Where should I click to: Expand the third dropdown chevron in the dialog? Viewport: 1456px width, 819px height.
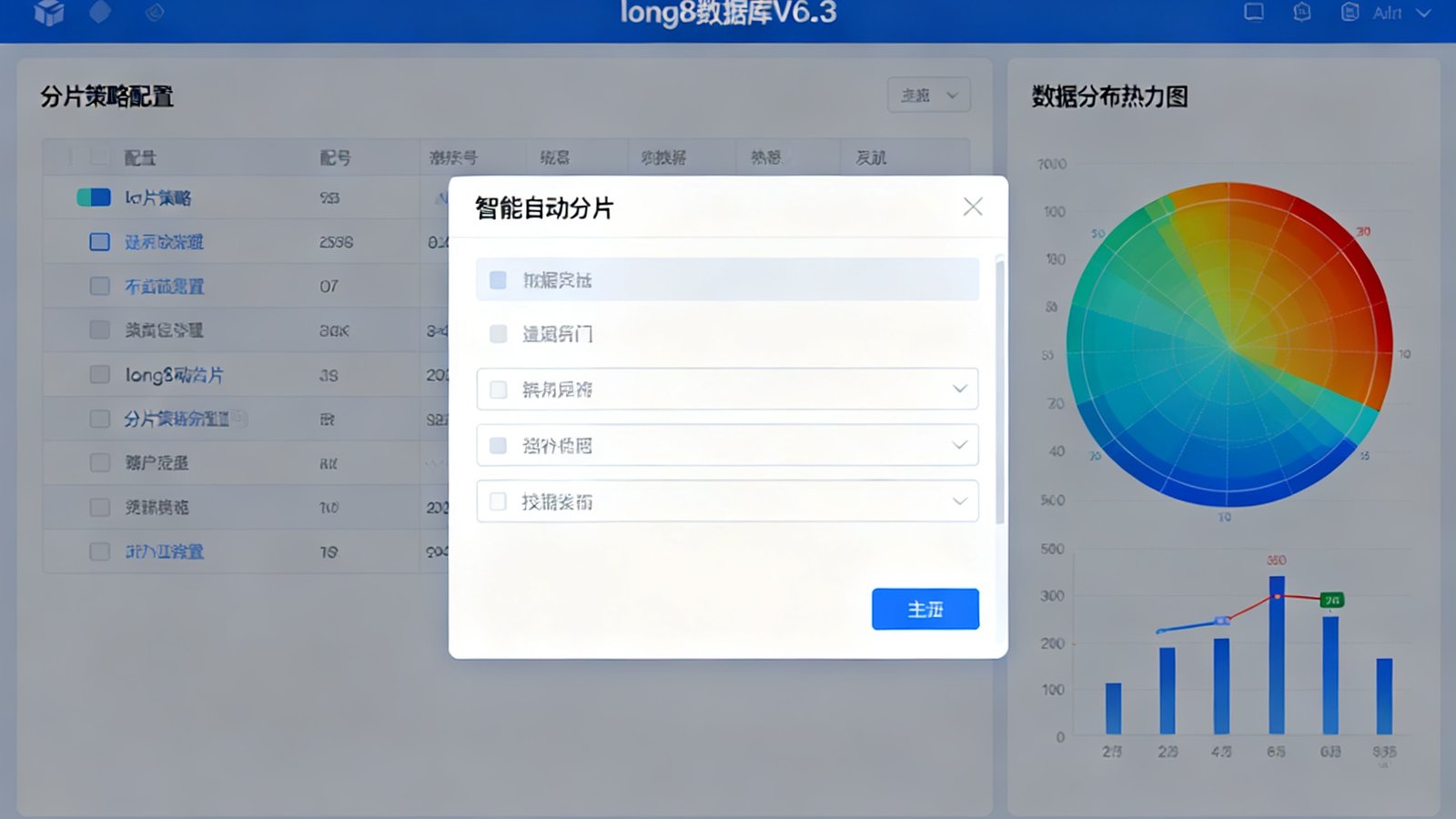(x=959, y=500)
